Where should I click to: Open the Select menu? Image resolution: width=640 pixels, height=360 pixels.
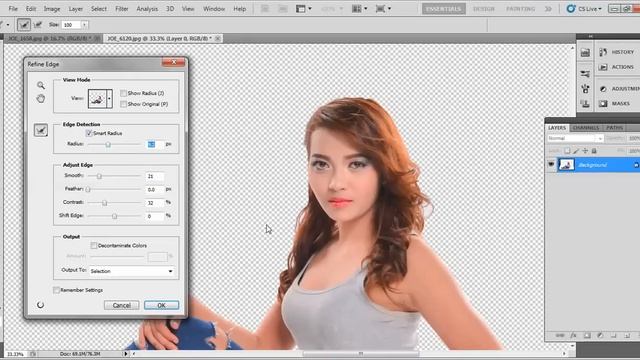[x=99, y=9]
